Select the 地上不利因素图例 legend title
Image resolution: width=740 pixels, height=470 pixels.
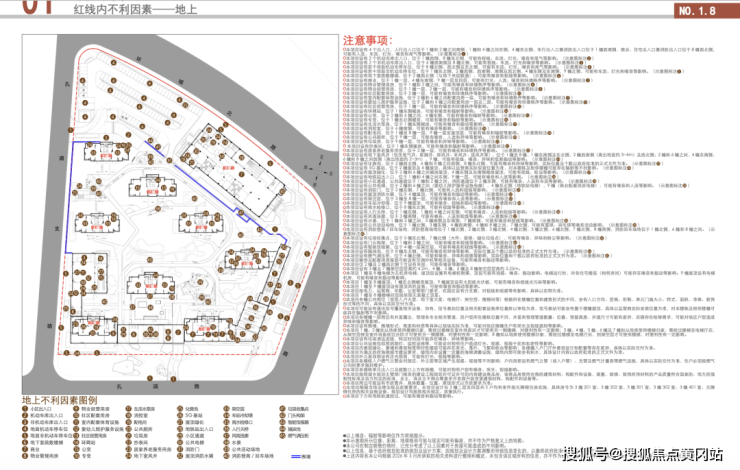[59, 400]
